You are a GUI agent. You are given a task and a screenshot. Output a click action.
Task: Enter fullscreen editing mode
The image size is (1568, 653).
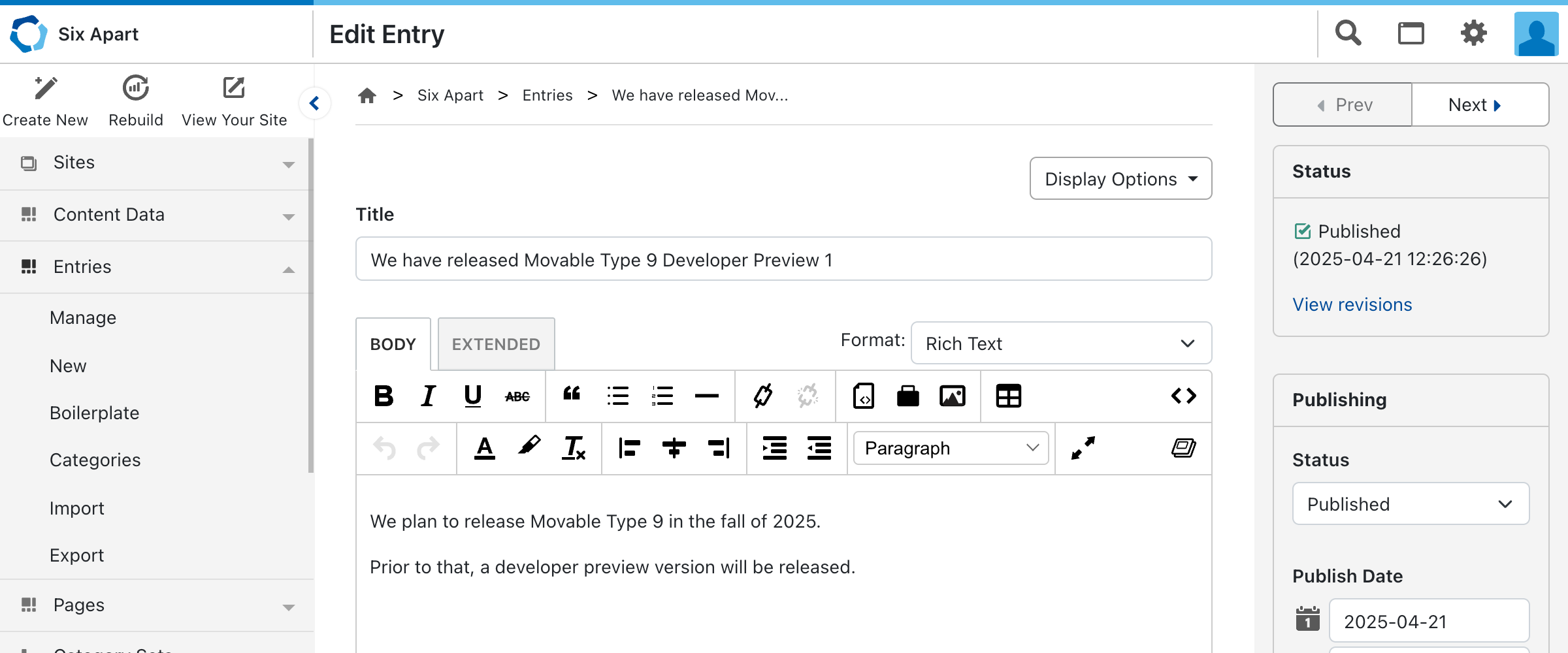1083,448
